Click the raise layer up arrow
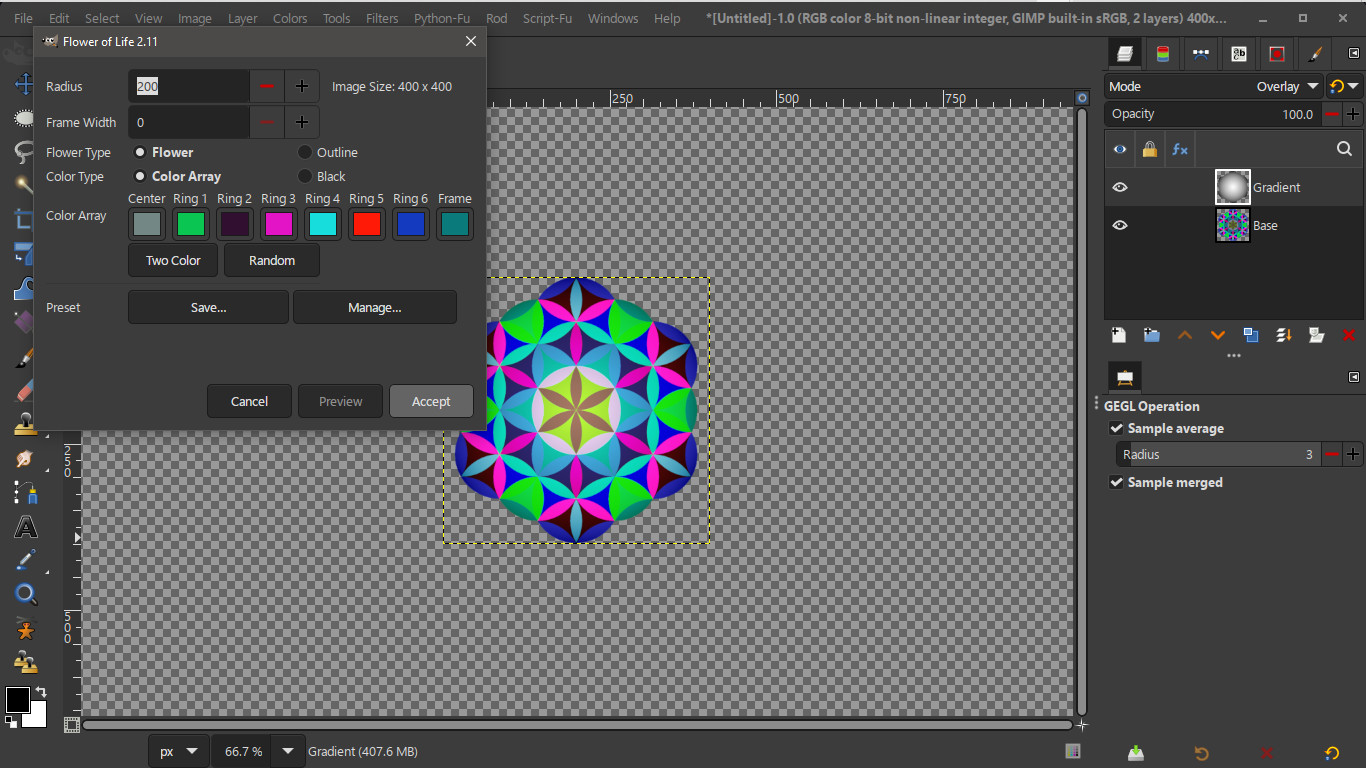 (1185, 335)
